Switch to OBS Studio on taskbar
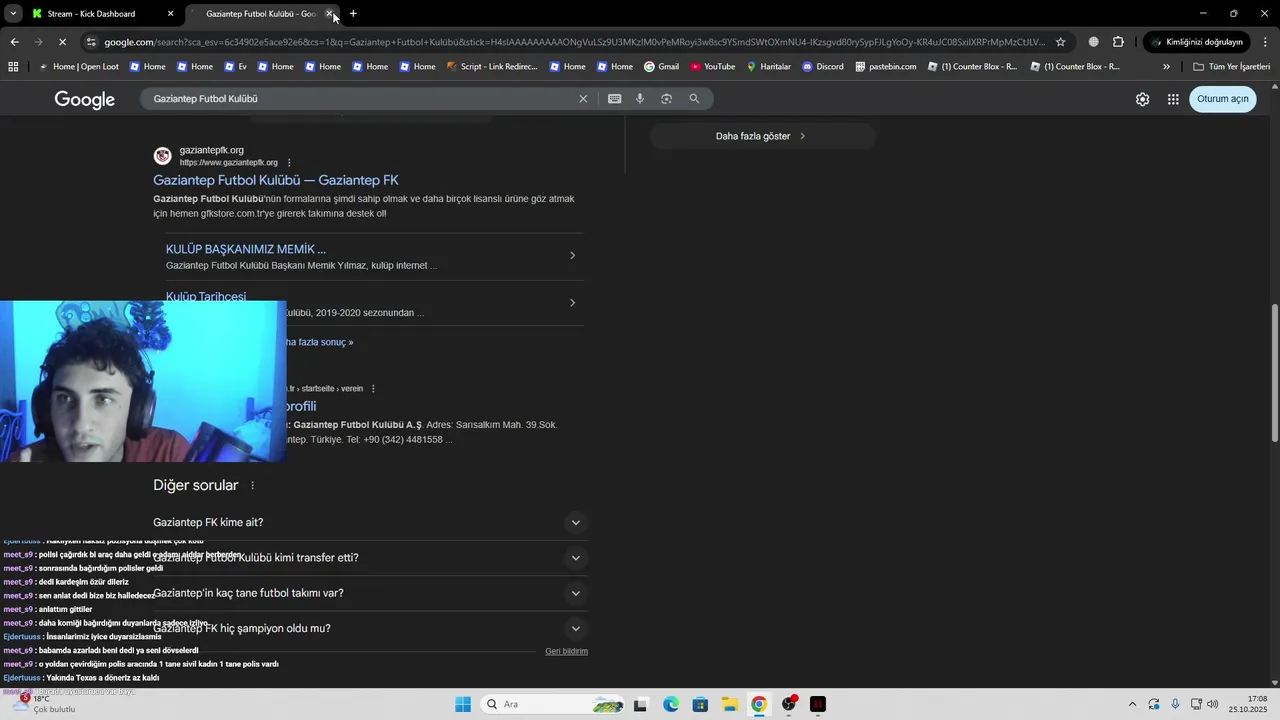Viewport: 1280px width, 720px height. 789,704
